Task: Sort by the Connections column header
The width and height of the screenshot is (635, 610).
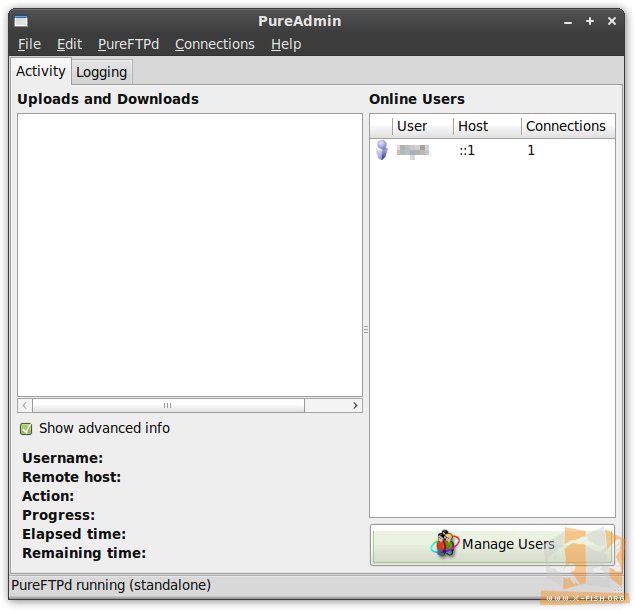Action: pos(568,126)
